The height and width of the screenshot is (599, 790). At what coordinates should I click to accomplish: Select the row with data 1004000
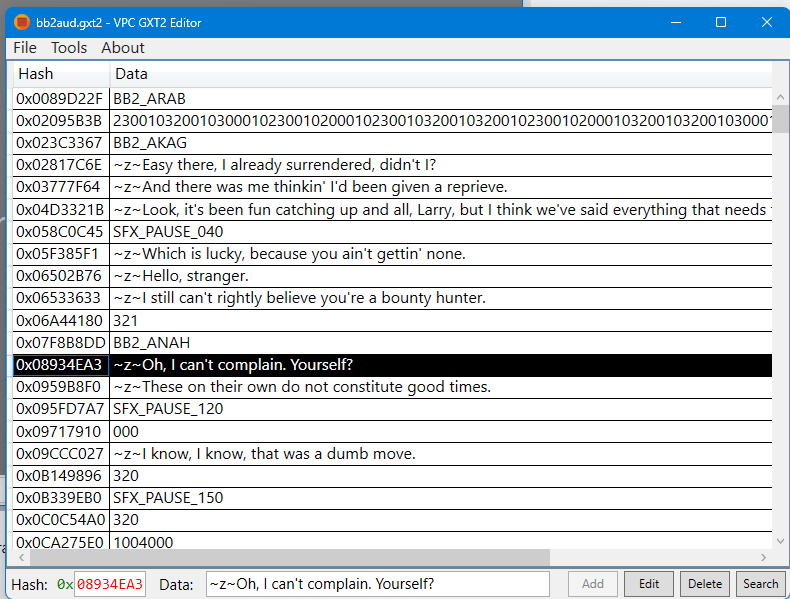pos(392,541)
